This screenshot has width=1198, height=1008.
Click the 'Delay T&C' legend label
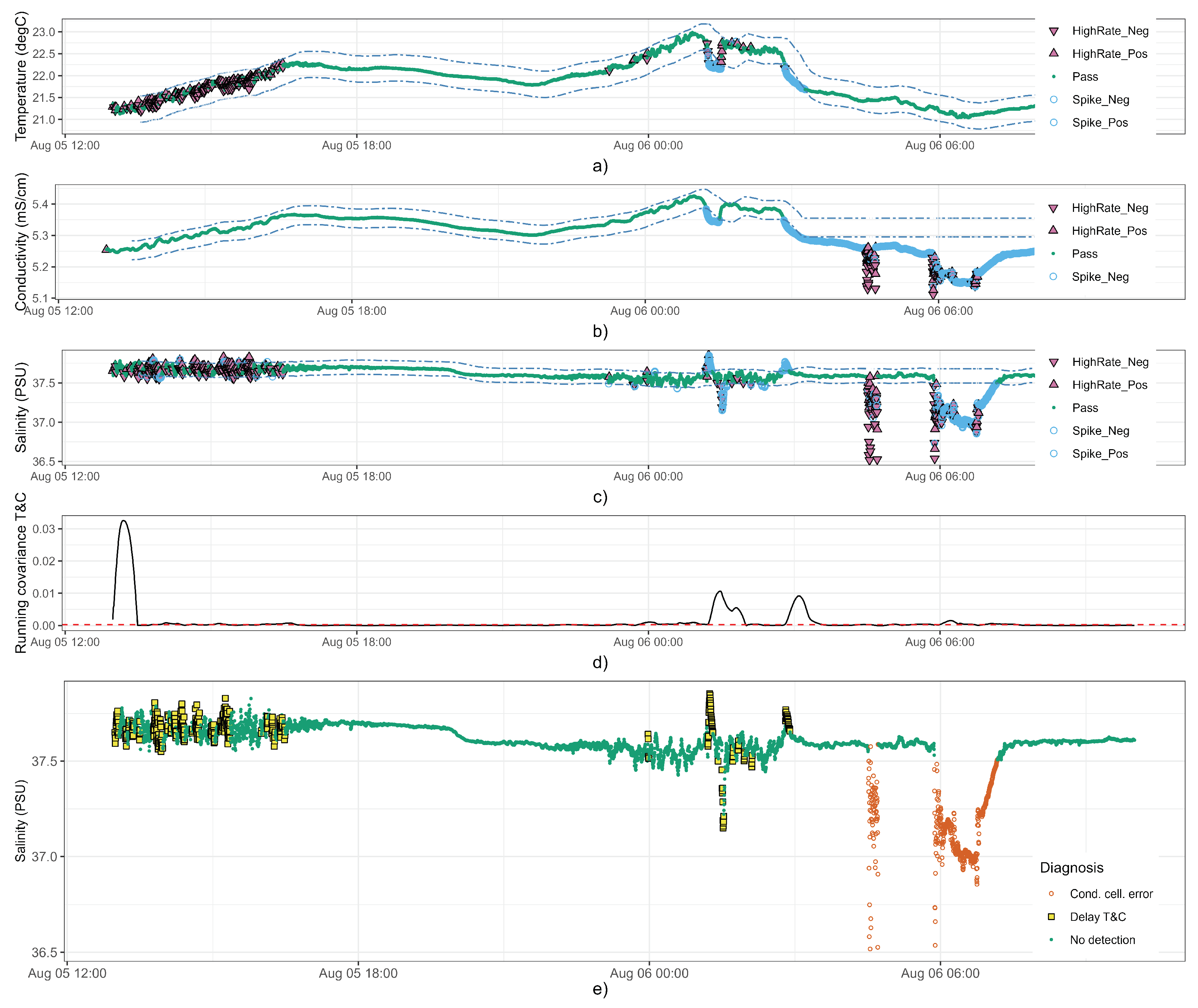pos(1098,917)
